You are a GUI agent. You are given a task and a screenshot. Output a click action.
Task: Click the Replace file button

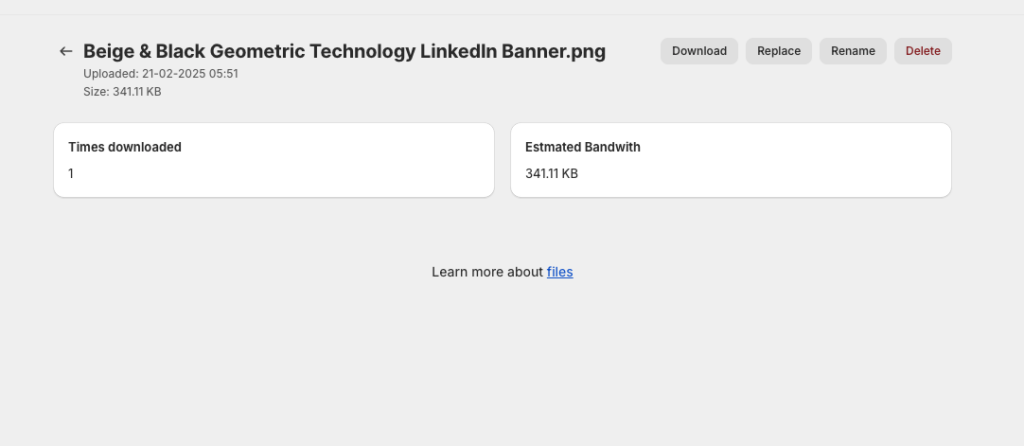[x=778, y=51]
